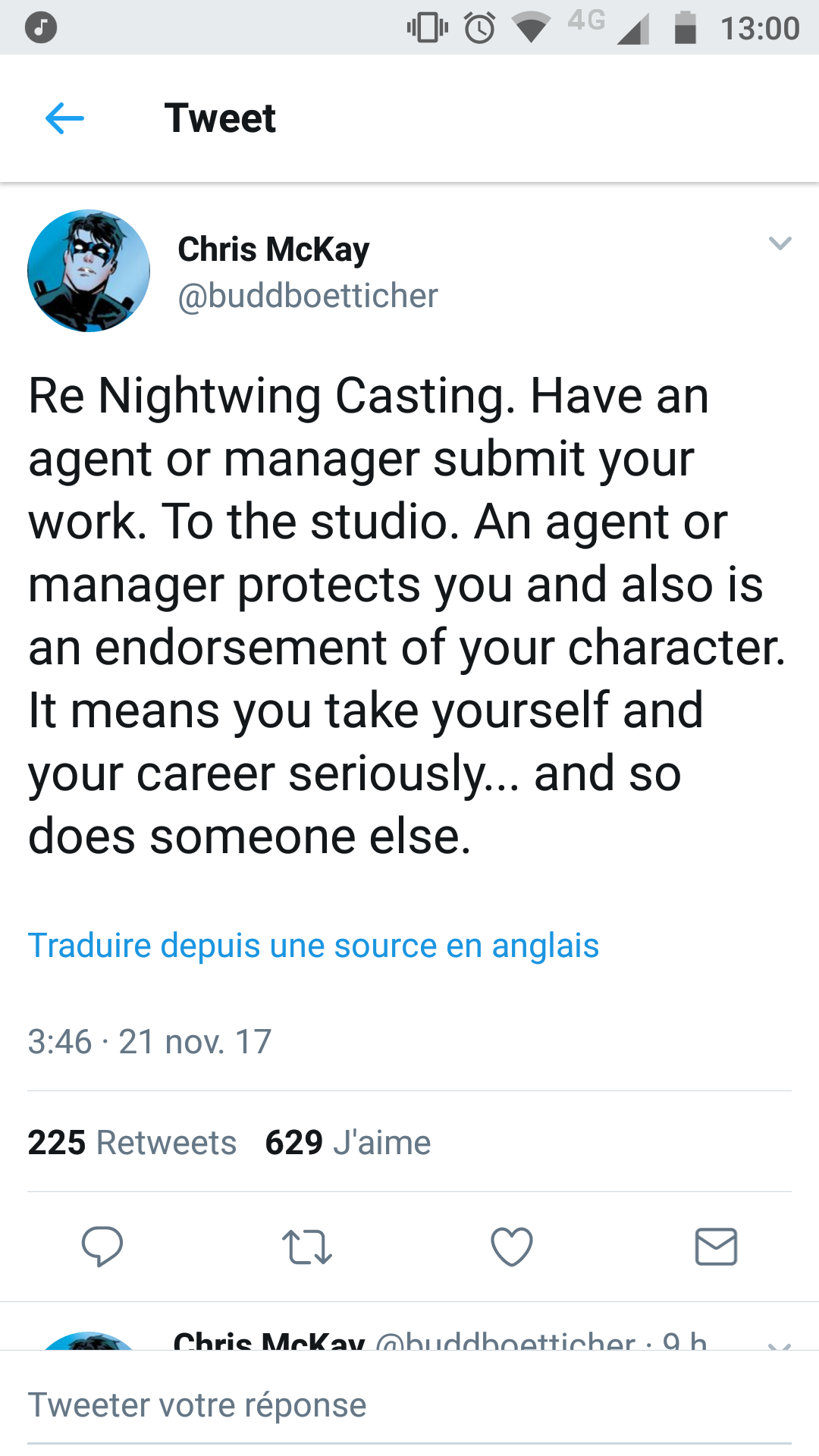The width and height of the screenshot is (819, 1456).
Task: Expand options chevron on the reply tweet
Action: click(780, 1345)
